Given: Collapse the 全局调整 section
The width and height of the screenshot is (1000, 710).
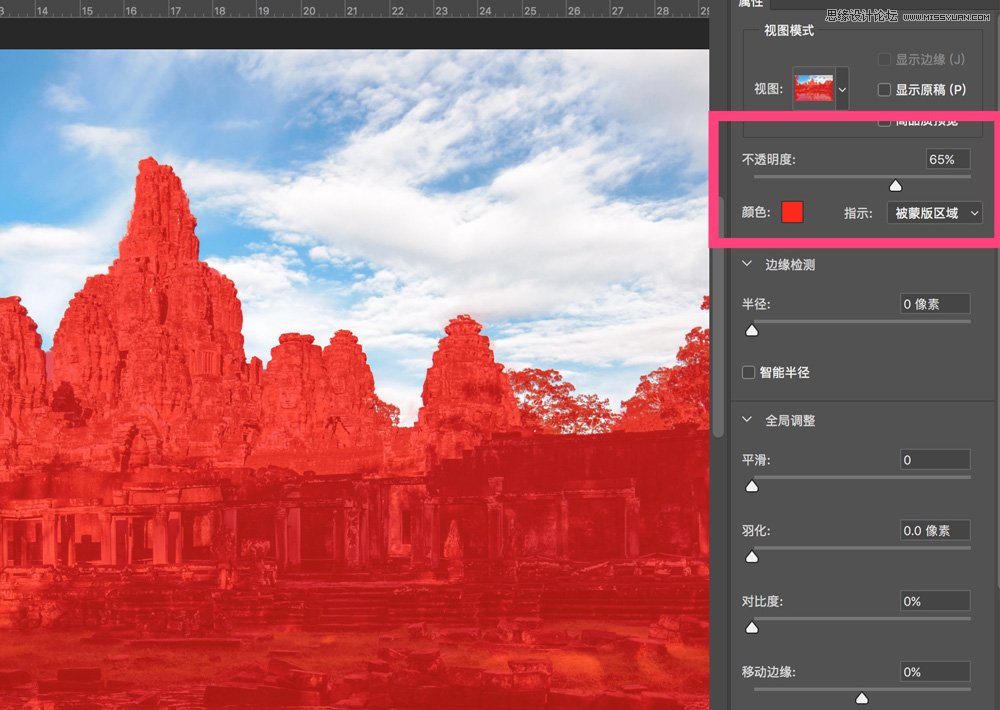Looking at the screenshot, I should pos(746,420).
